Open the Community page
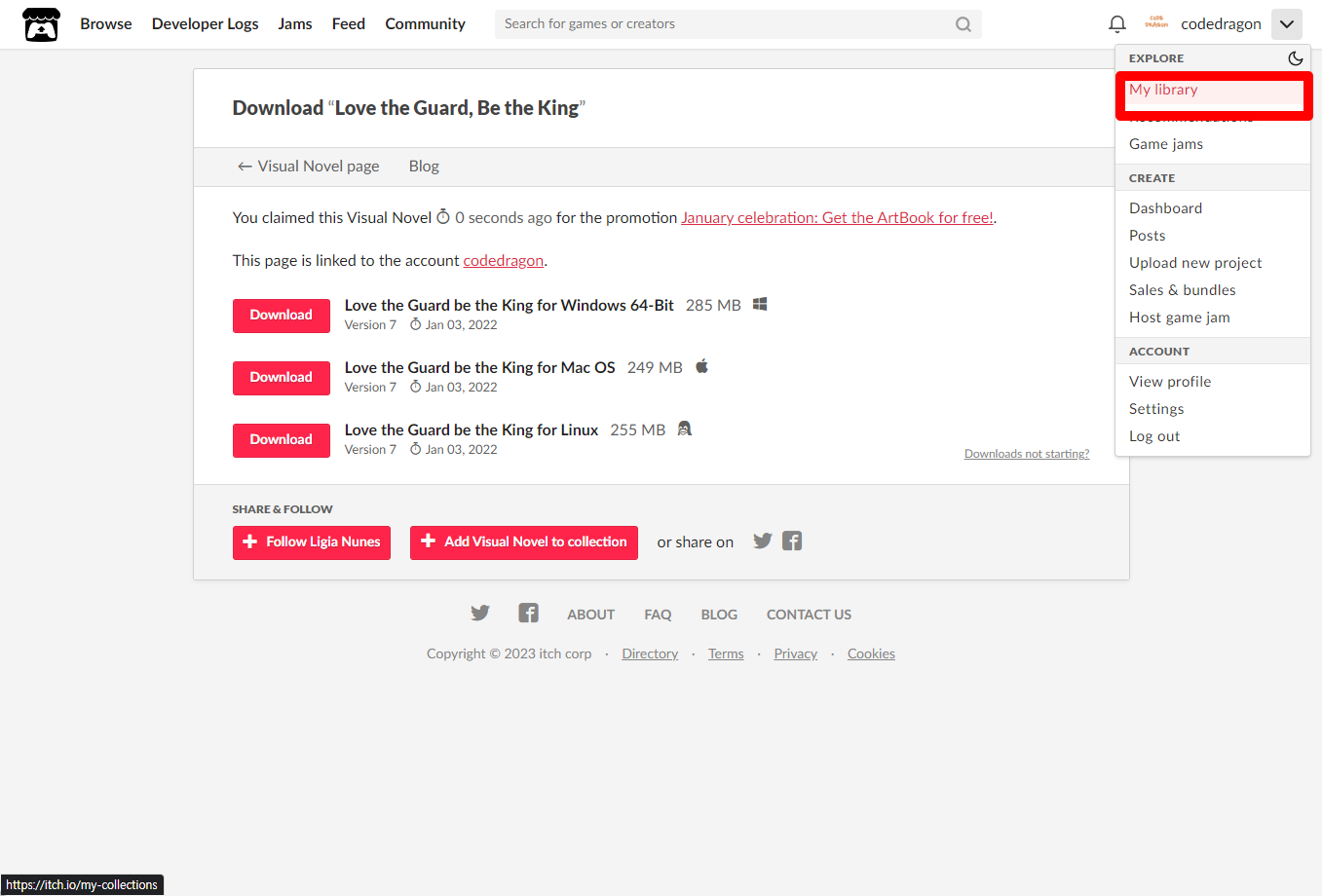The height and width of the screenshot is (896, 1322). pyautogui.click(x=425, y=23)
